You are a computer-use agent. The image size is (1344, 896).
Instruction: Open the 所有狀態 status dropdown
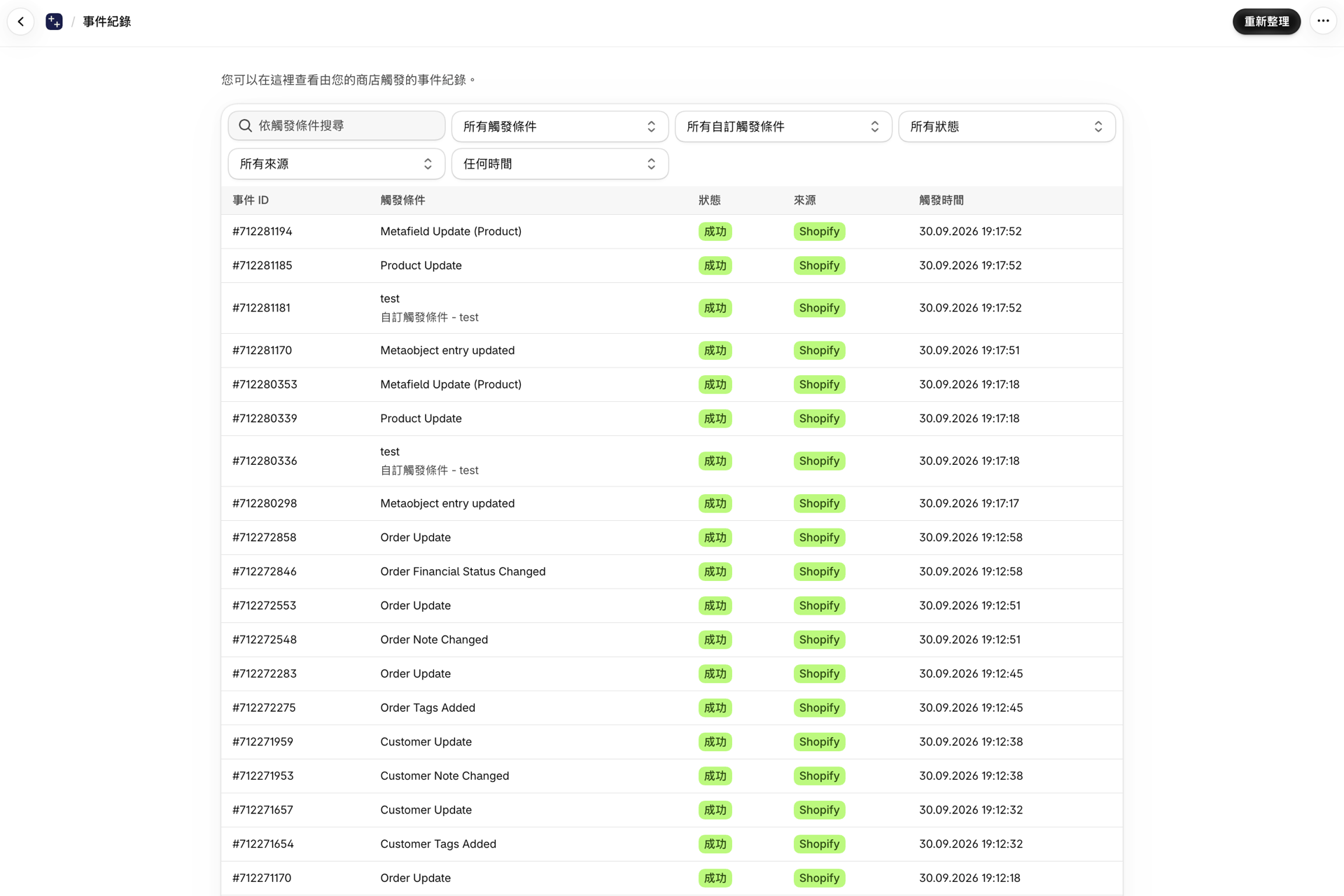[1007, 127]
